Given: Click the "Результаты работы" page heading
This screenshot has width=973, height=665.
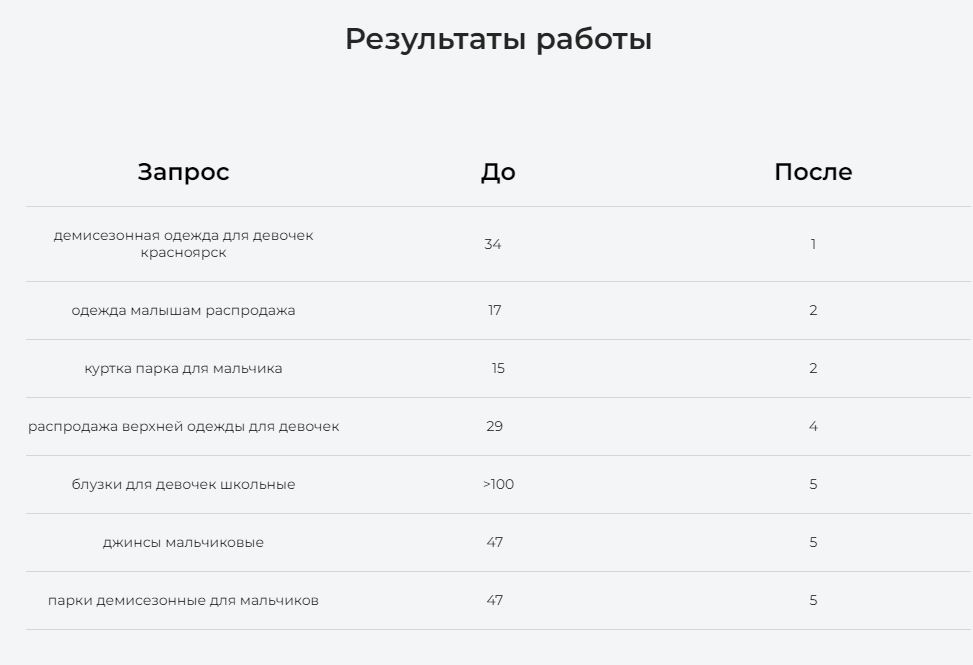Looking at the screenshot, I should [498, 40].
